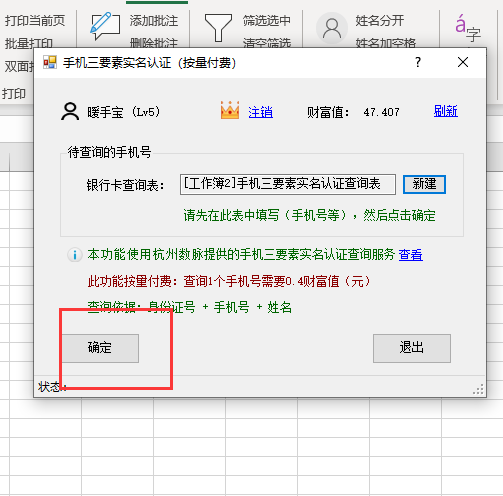Viewport: 503px width, 496px height.
Task: Click 添加批注 ribbon command
Action: point(154,21)
